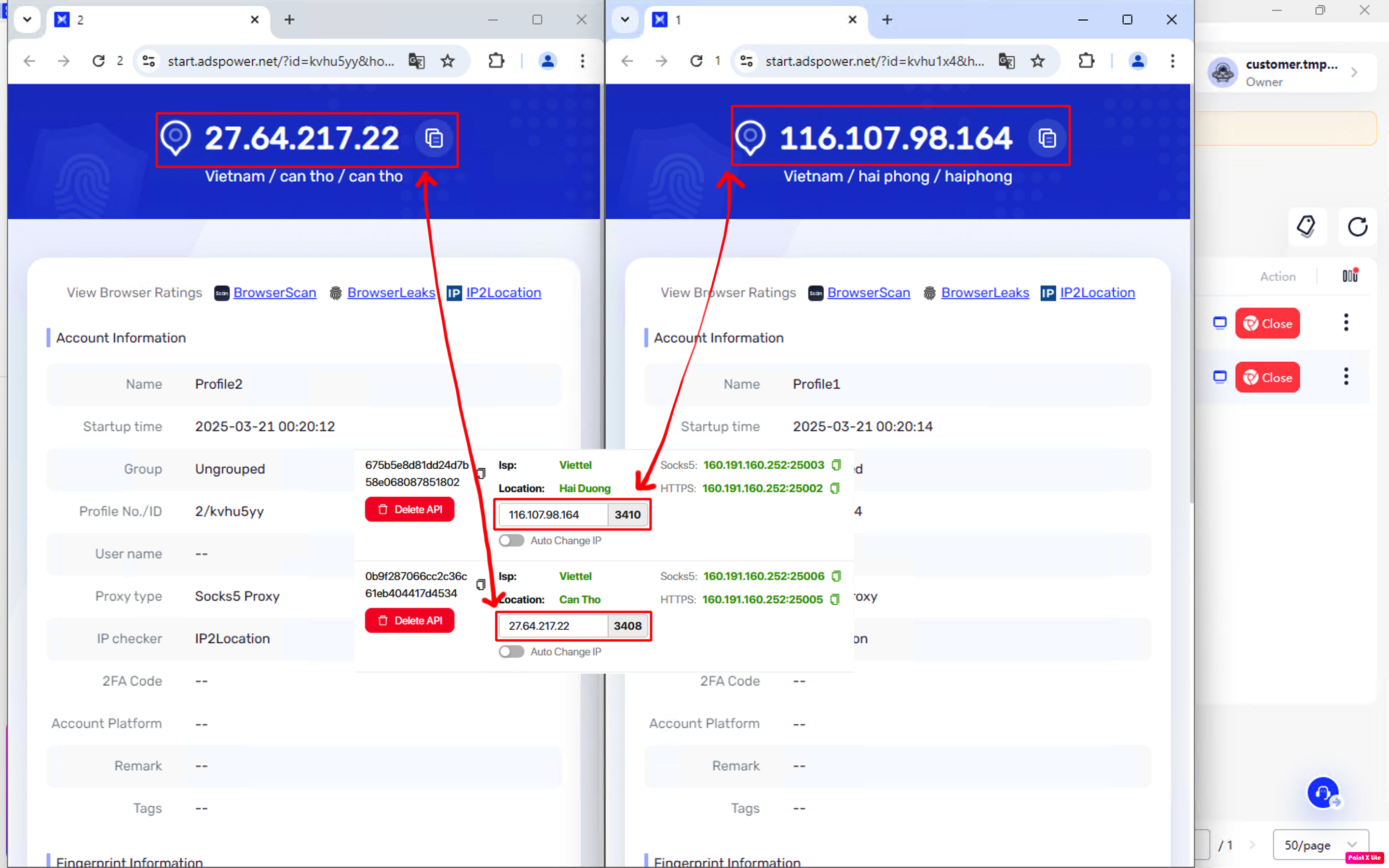Expand tab search dropdown in Profile2 window
Screen dimensions: 1389x868
point(27,19)
